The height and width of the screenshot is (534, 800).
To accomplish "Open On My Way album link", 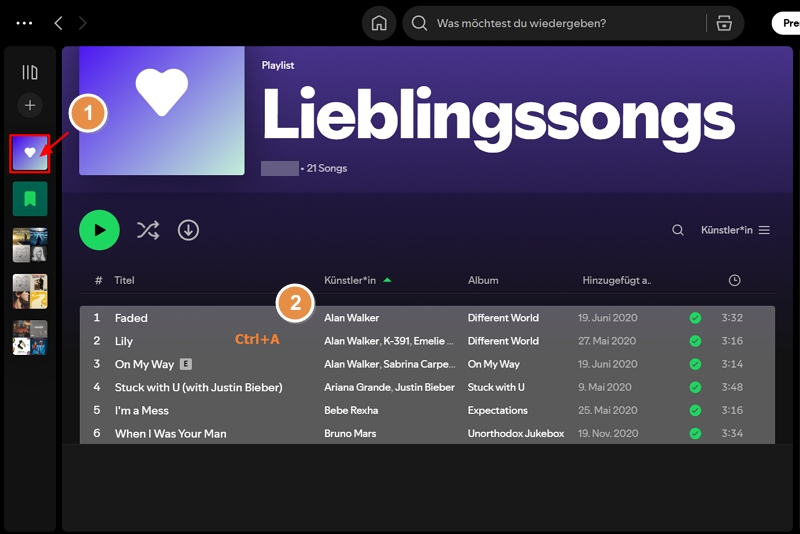I will pos(493,364).
